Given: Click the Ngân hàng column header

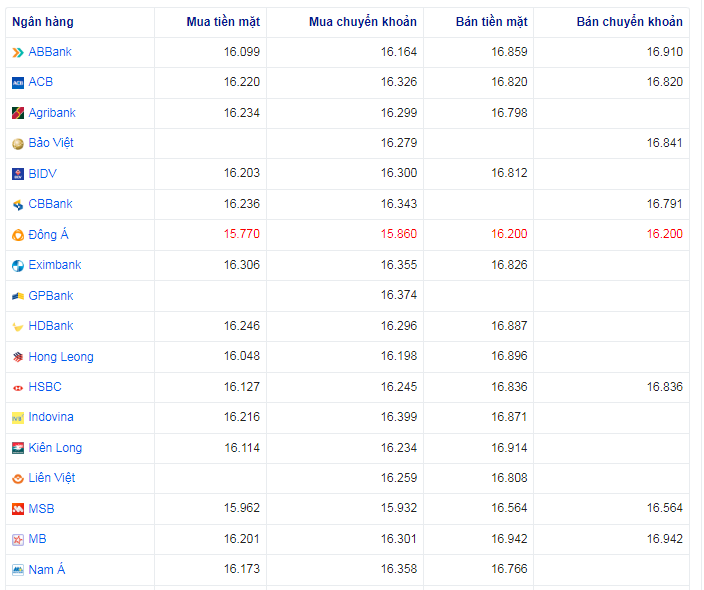Looking at the screenshot, I should pyautogui.click(x=43, y=22).
